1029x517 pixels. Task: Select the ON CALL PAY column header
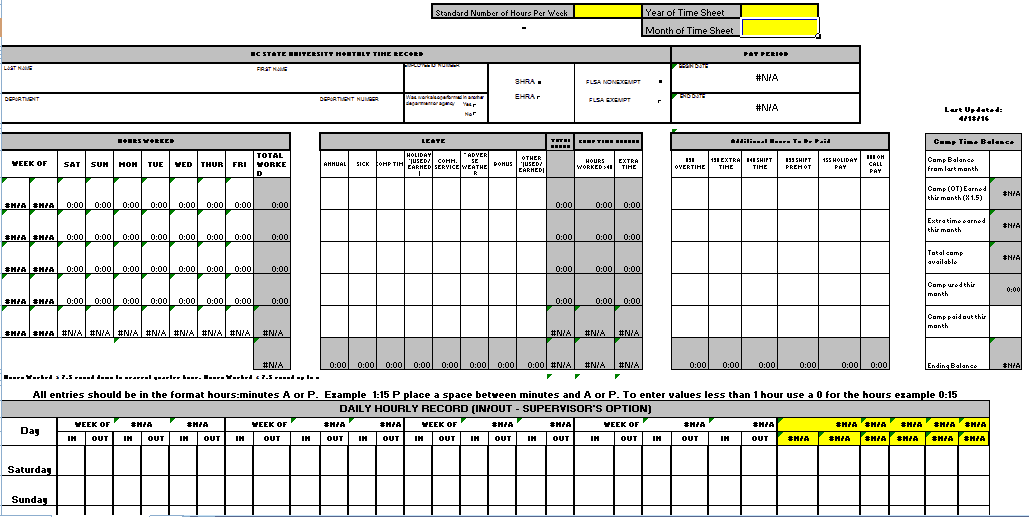[875, 164]
